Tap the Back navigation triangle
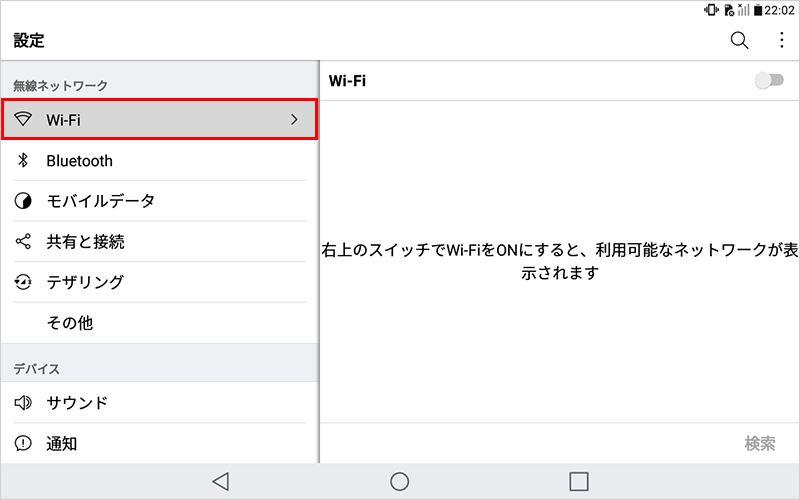Image resolution: width=800 pixels, height=500 pixels. click(x=220, y=481)
